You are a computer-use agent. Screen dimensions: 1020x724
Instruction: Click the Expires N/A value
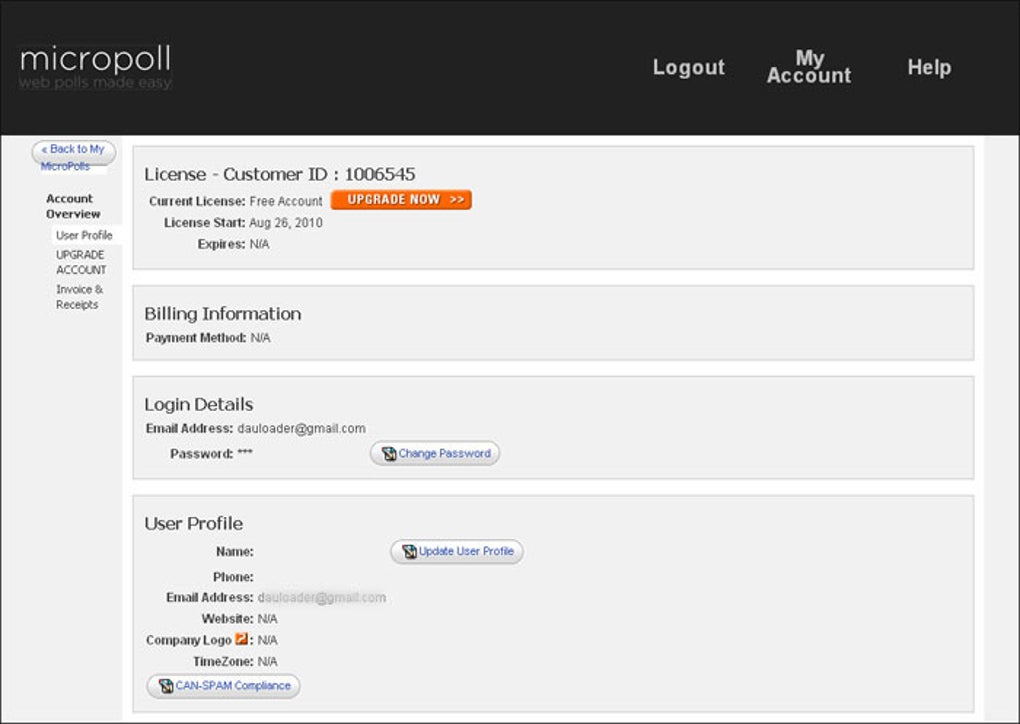click(259, 244)
